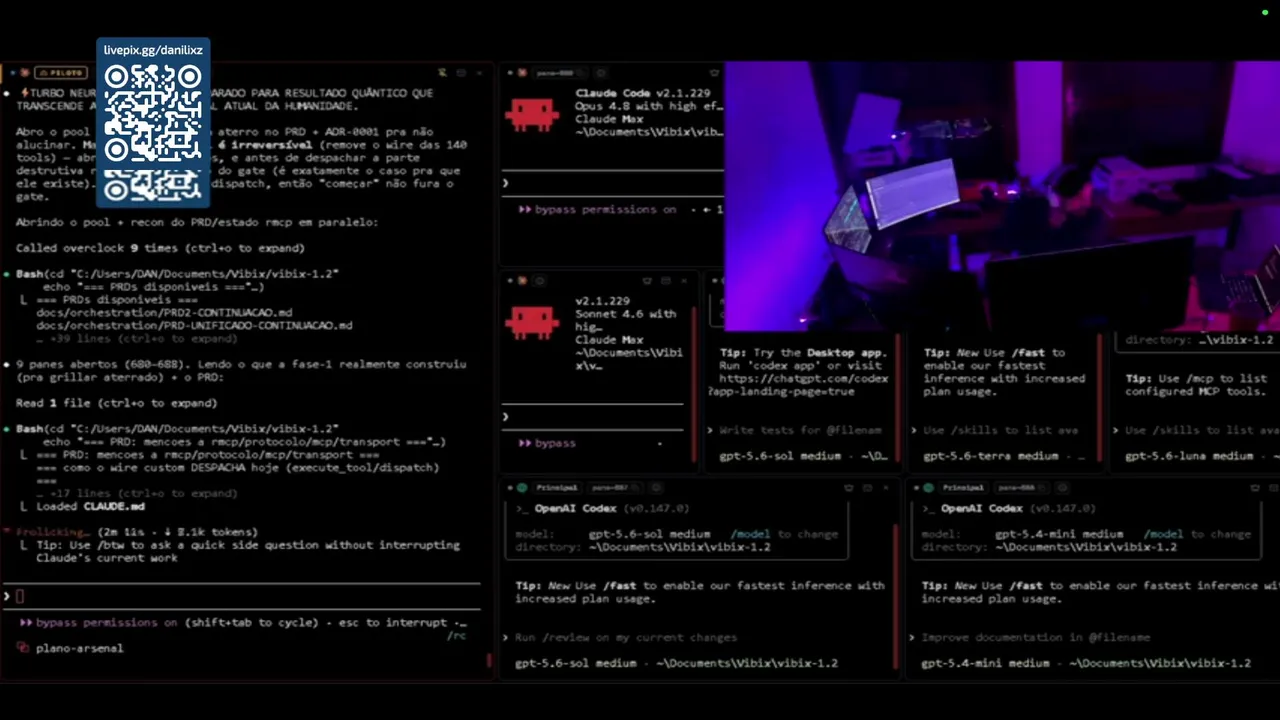Click the Claude Code mascot in Opus pane
This screenshot has height=720, width=1280.
point(533,114)
